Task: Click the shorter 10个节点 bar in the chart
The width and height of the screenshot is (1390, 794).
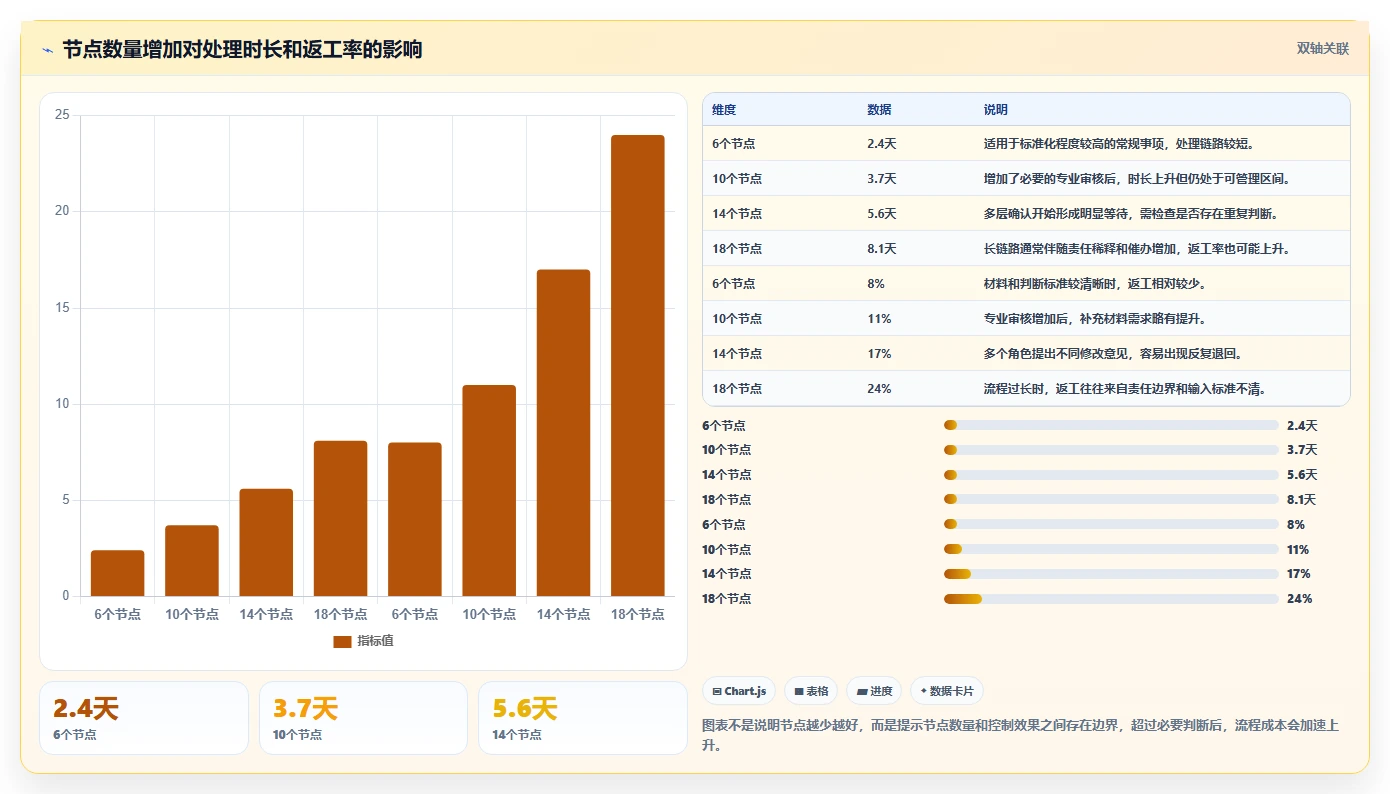Action: pyautogui.click(x=192, y=561)
